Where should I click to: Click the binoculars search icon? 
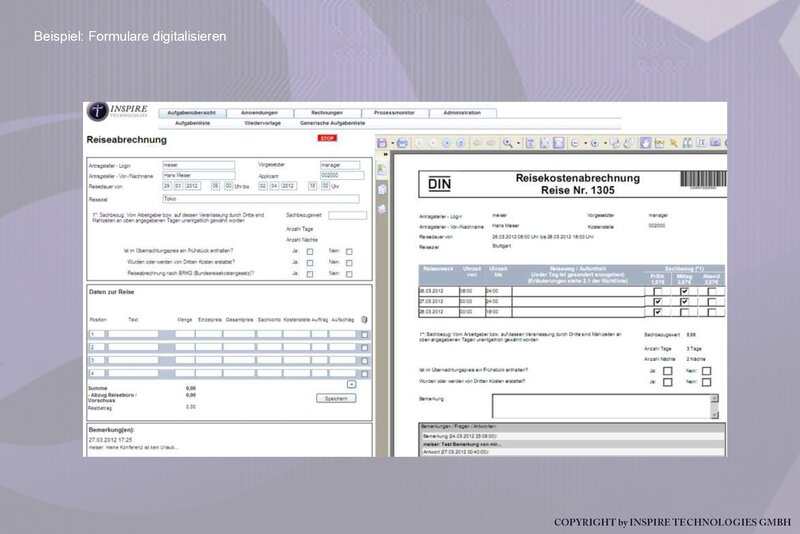(688, 143)
